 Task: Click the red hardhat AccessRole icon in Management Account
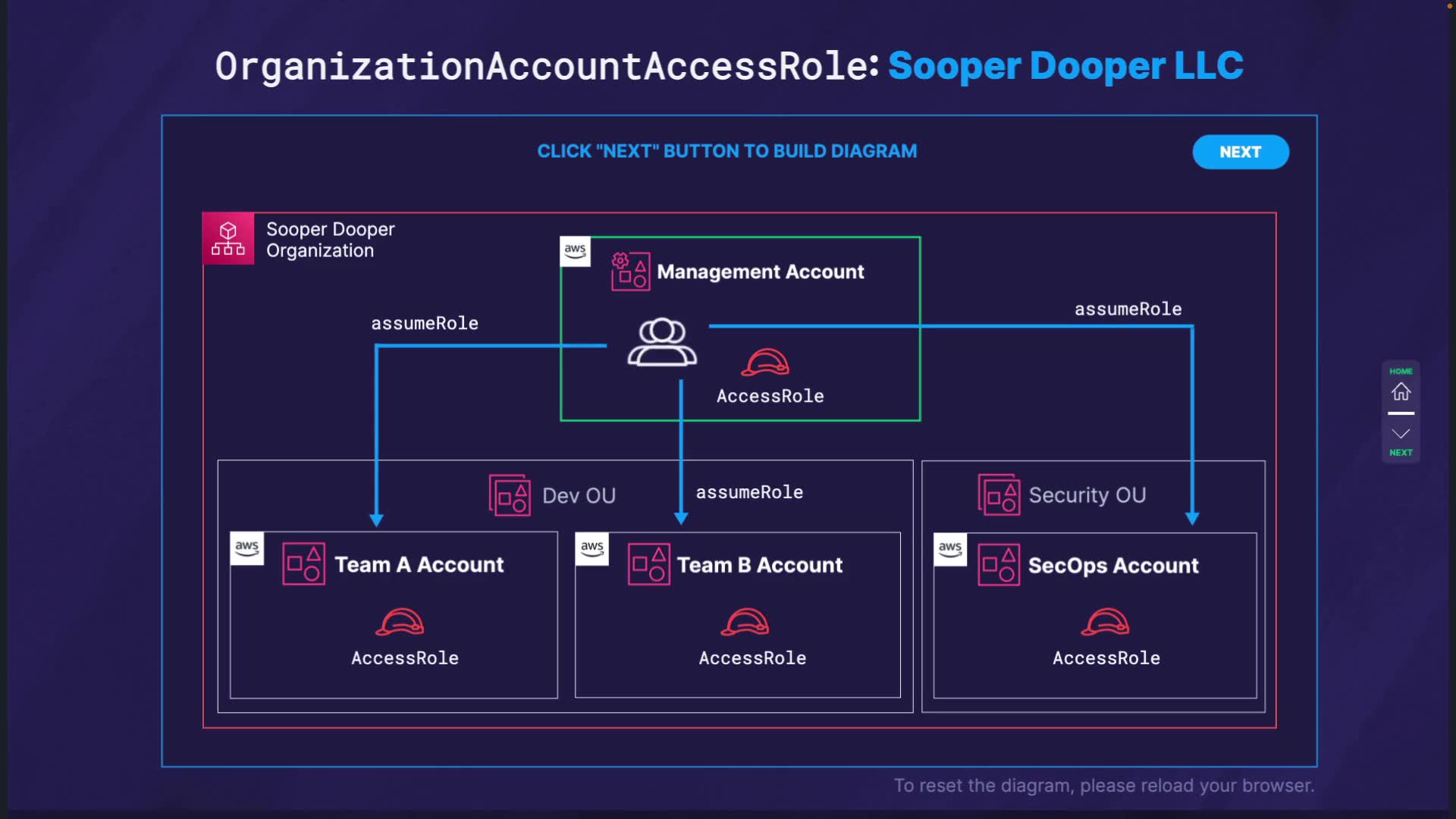pyautogui.click(x=765, y=362)
